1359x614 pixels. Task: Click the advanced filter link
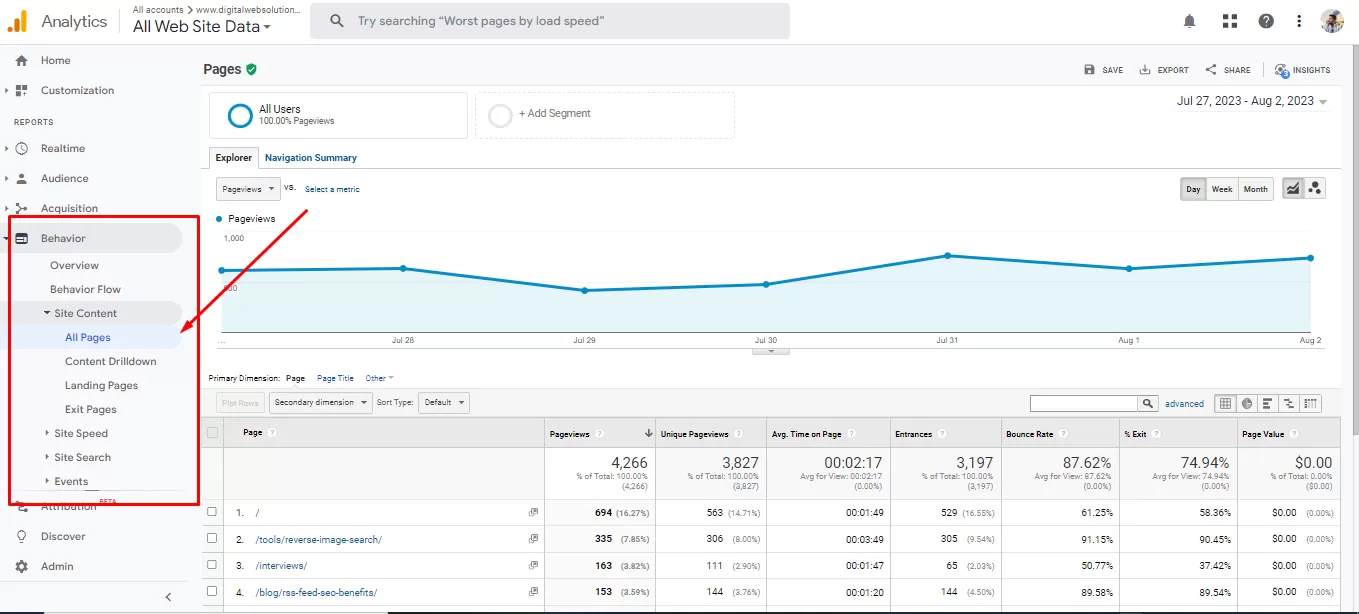click(x=1184, y=404)
